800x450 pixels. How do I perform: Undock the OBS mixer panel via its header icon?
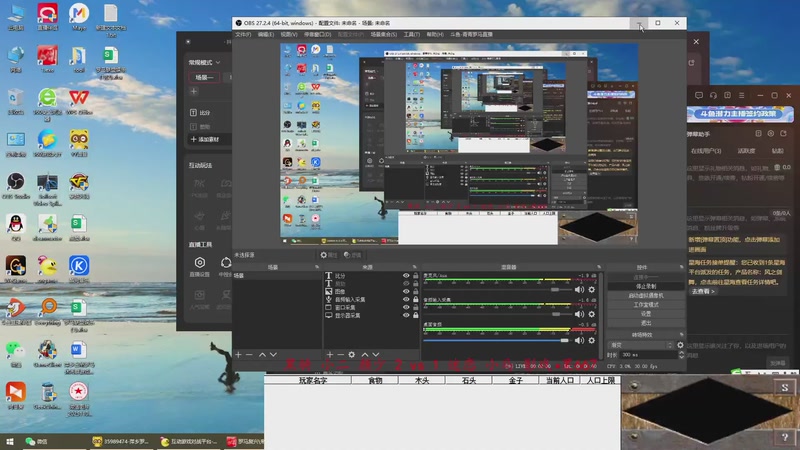coord(599,267)
